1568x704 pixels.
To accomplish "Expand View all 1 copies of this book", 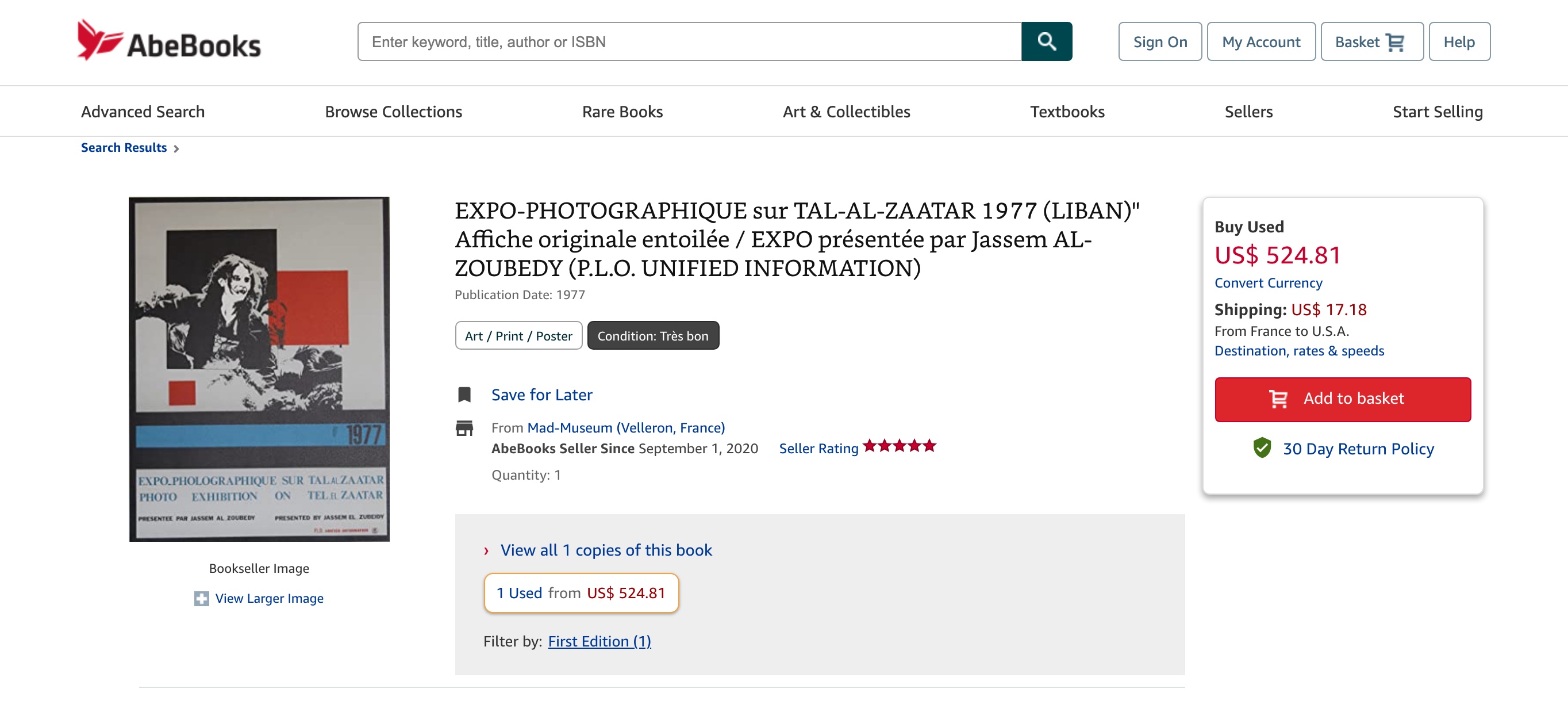I will point(606,550).
